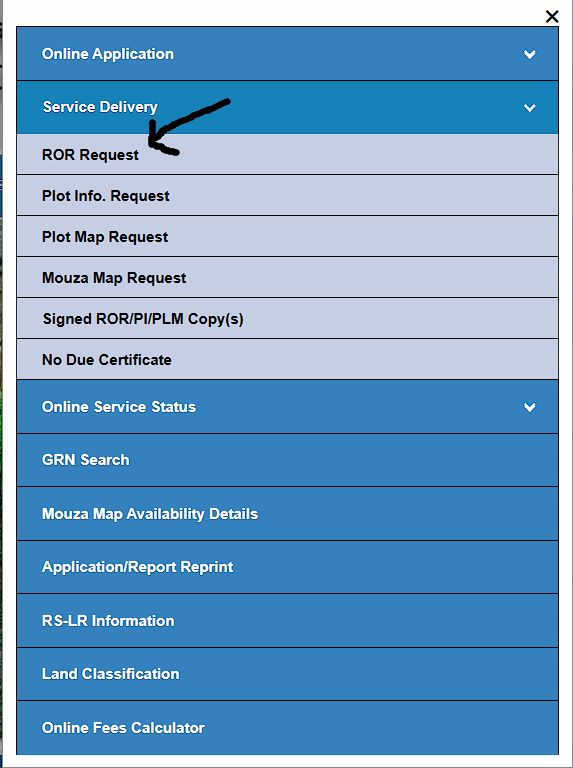Click the Online Application chevron arrow
Screen dimensions: 573x768
[x=529, y=54]
